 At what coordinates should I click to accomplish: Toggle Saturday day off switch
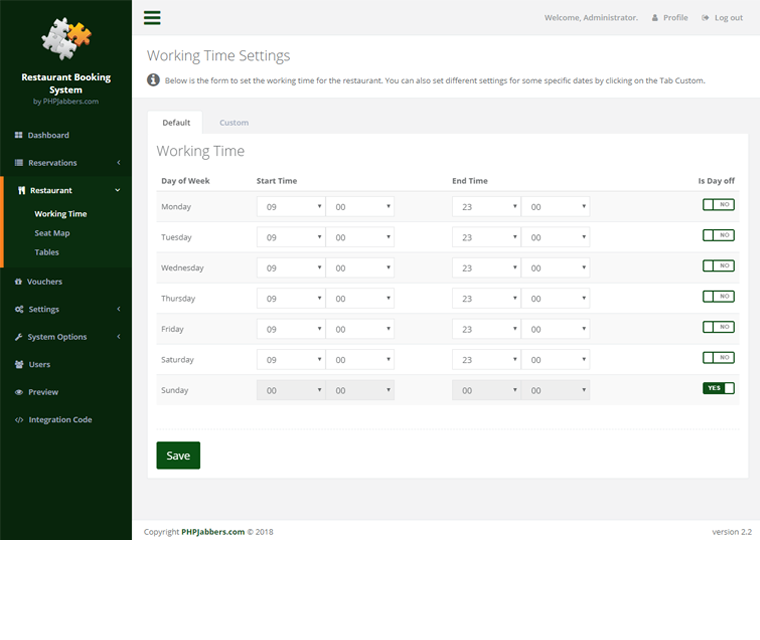coord(718,357)
